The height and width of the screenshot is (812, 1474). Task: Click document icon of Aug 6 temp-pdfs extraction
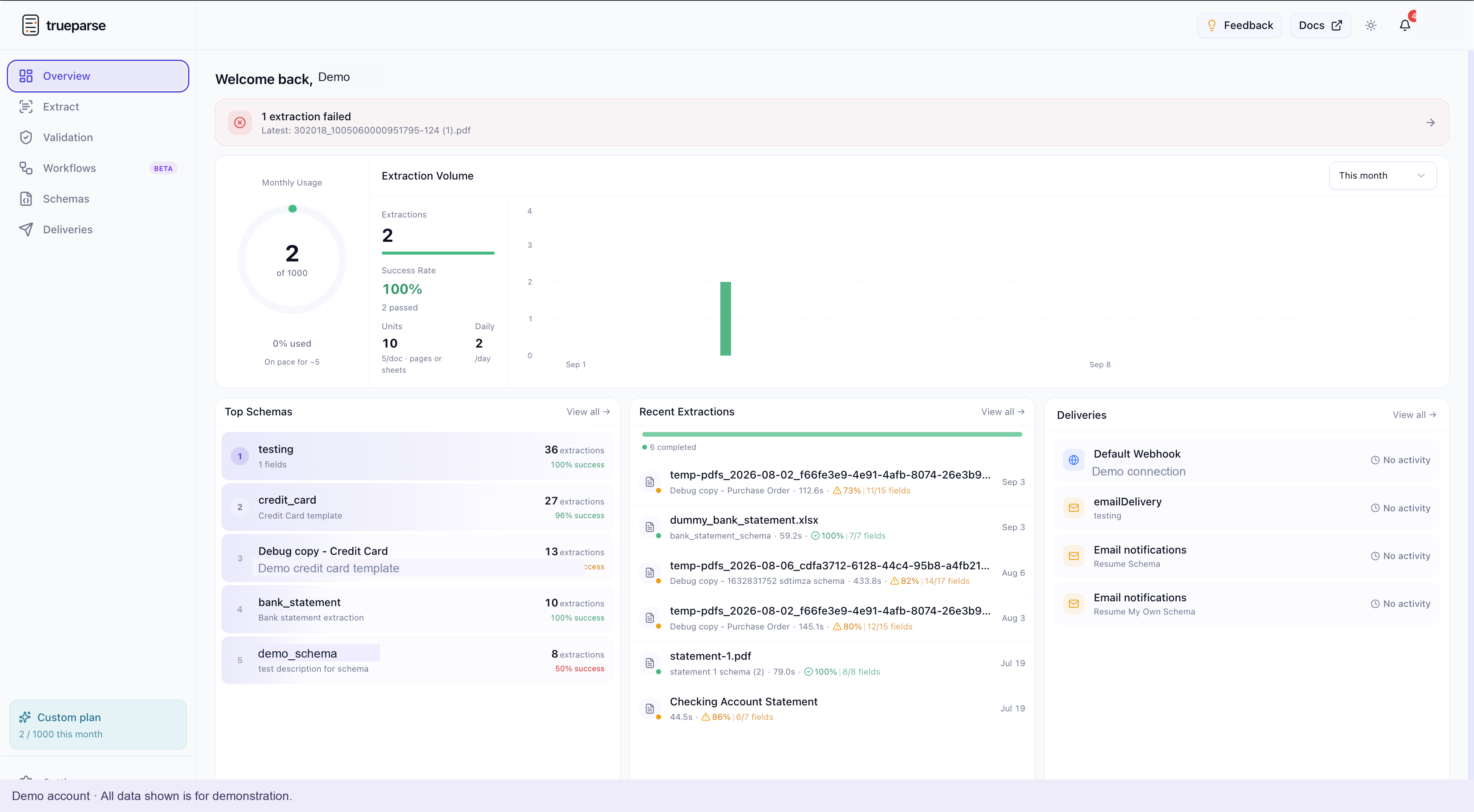[650, 573]
